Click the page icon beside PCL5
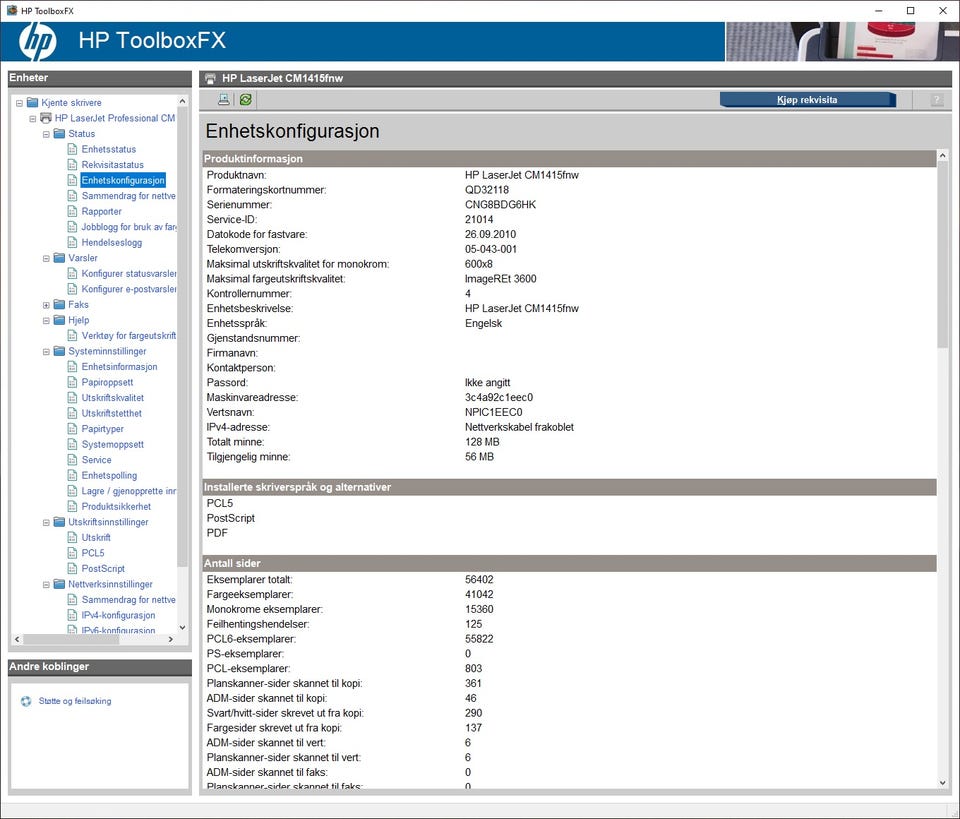 [x=72, y=553]
